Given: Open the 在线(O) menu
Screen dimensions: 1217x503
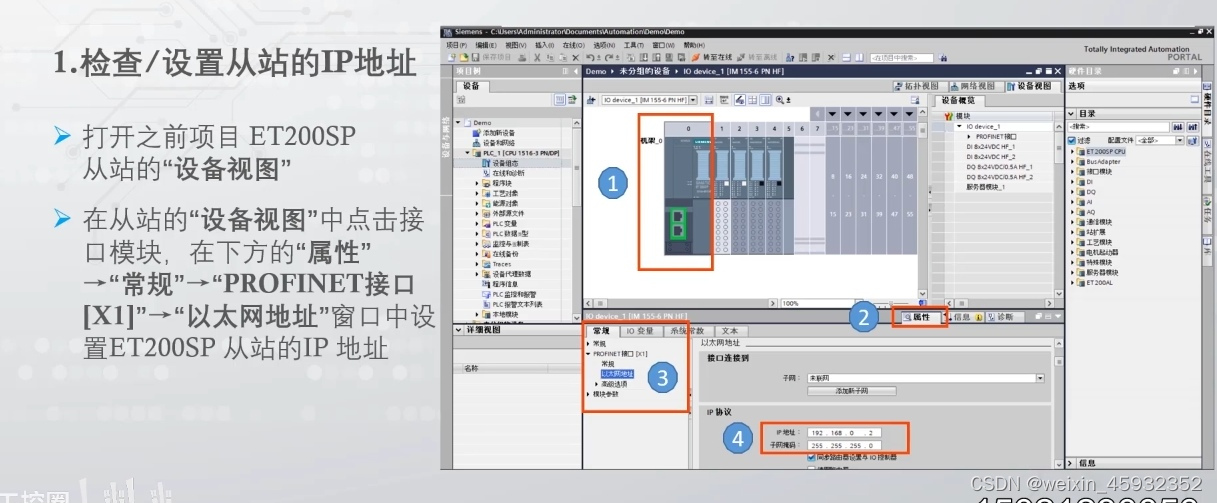Looking at the screenshot, I should click(x=574, y=45).
